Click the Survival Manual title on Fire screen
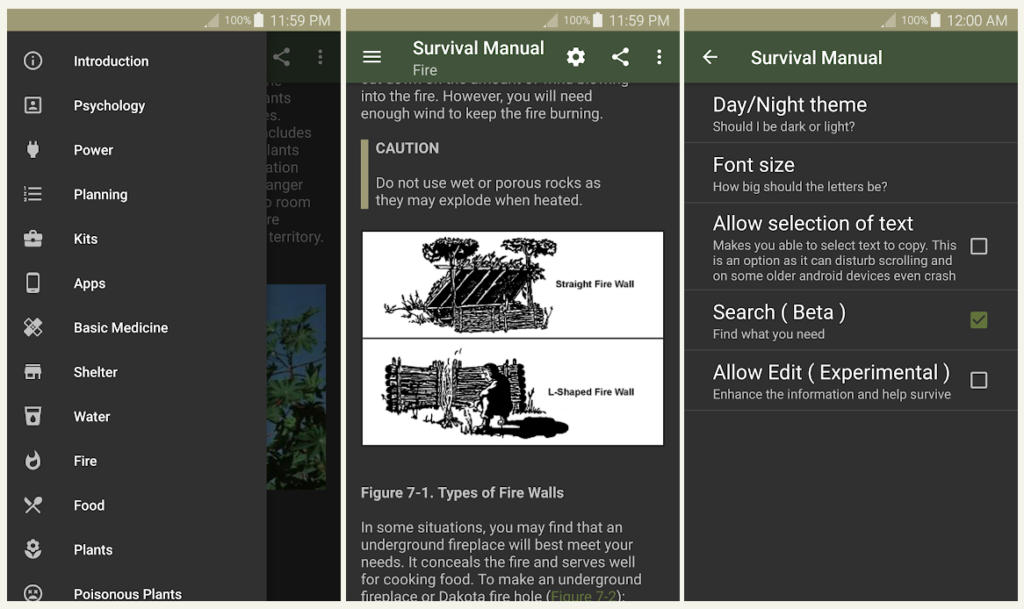This screenshot has height=609, width=1024. pos(478,48)
